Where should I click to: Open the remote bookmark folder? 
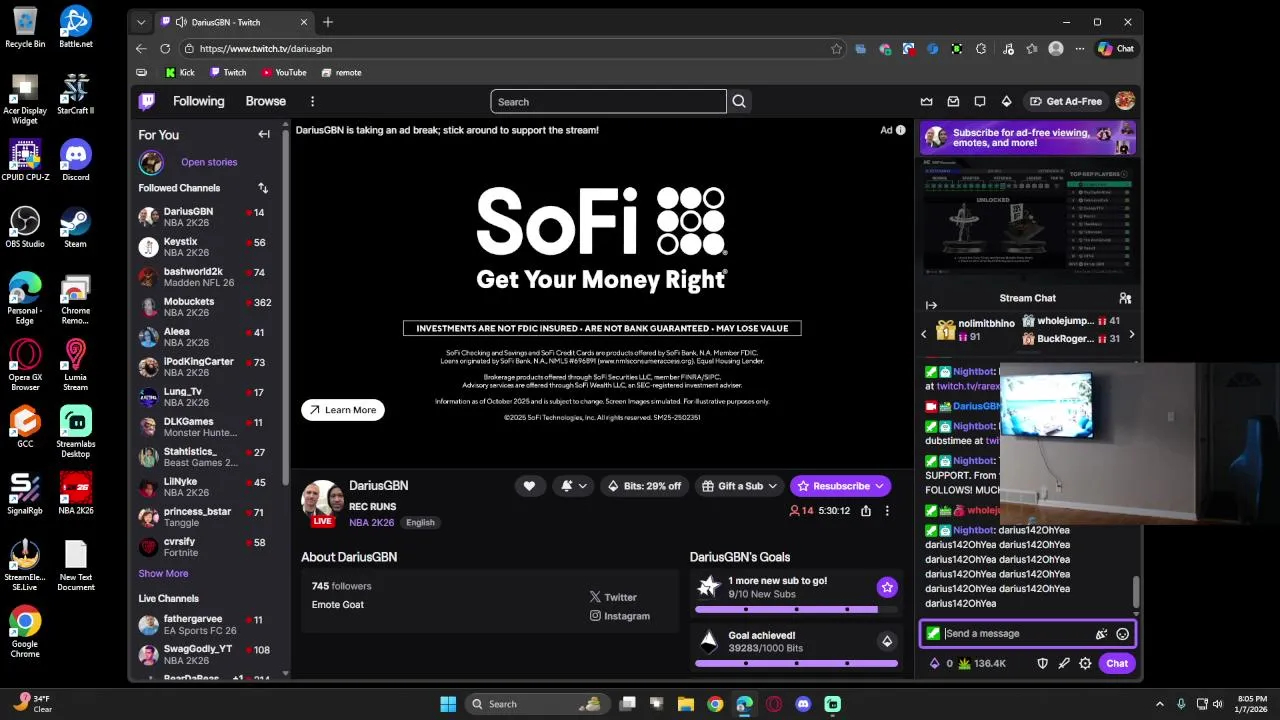[x=342, y=72]
